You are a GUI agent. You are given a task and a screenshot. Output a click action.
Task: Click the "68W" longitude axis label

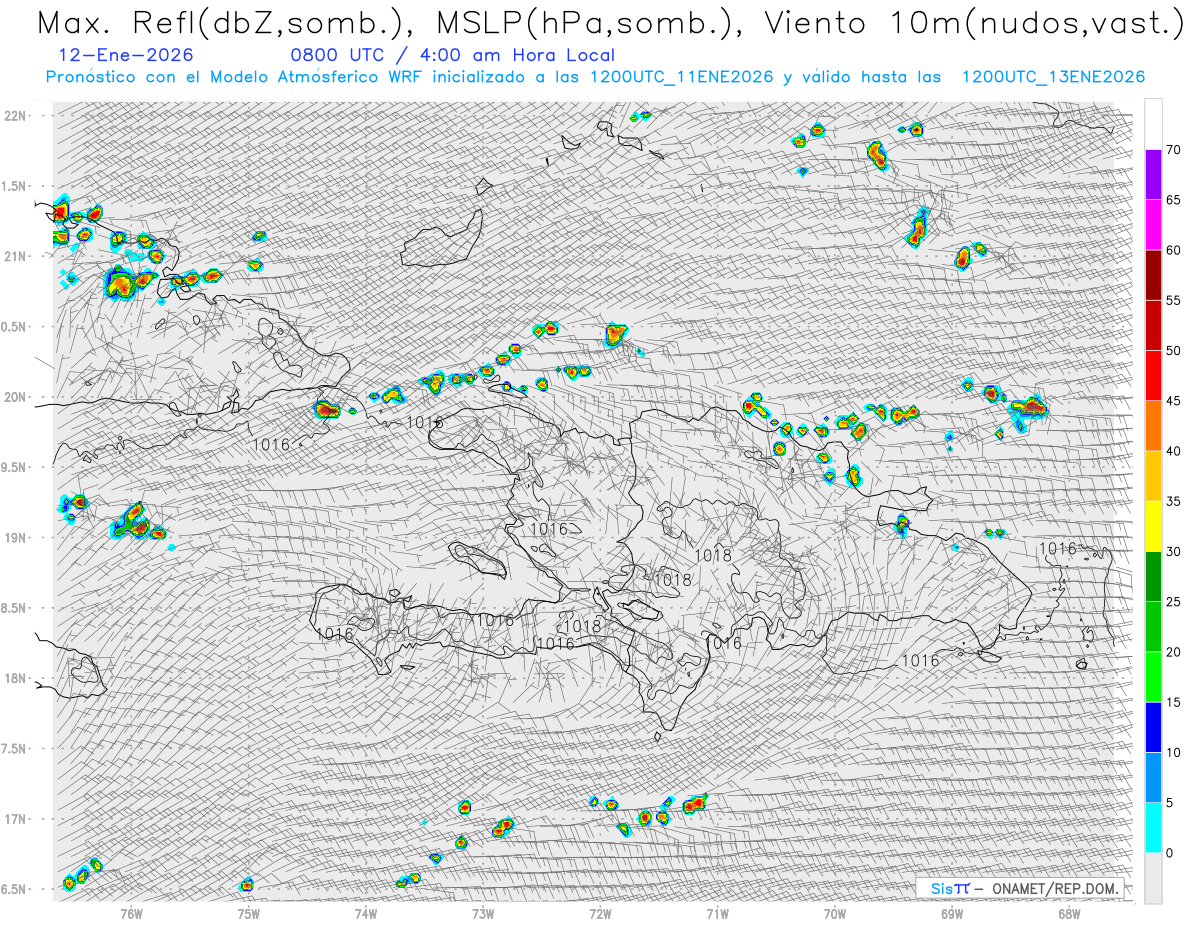tap(1069, 912)
